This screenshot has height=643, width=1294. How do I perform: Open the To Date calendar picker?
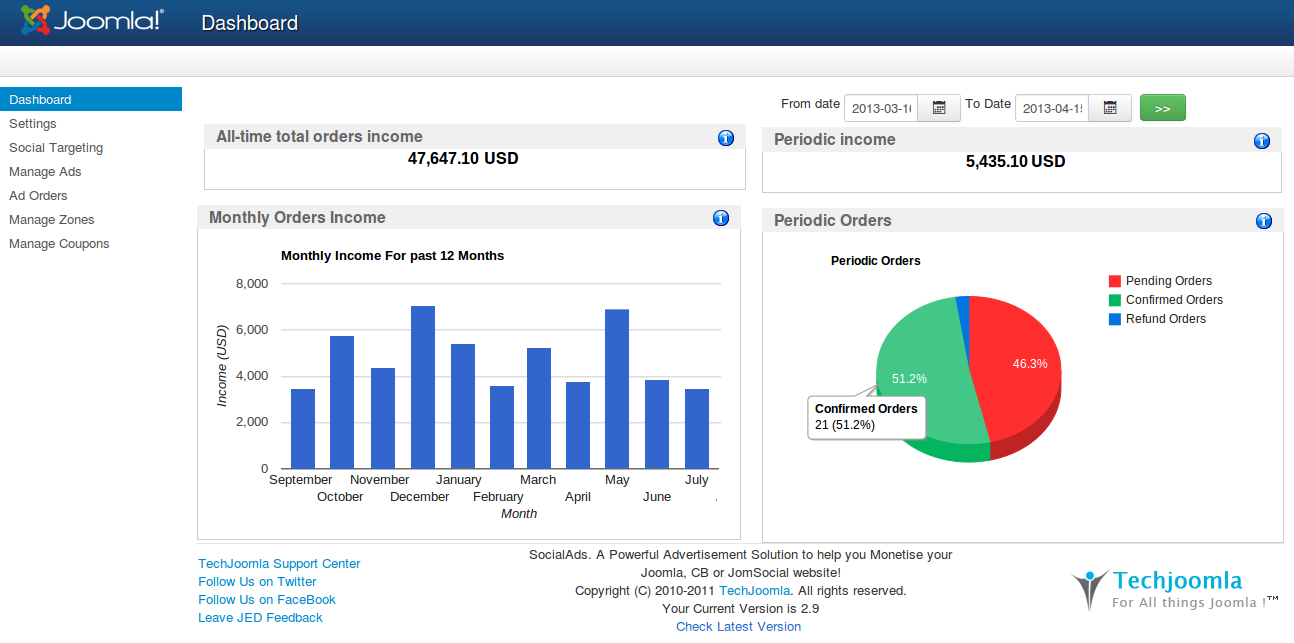1109,107
